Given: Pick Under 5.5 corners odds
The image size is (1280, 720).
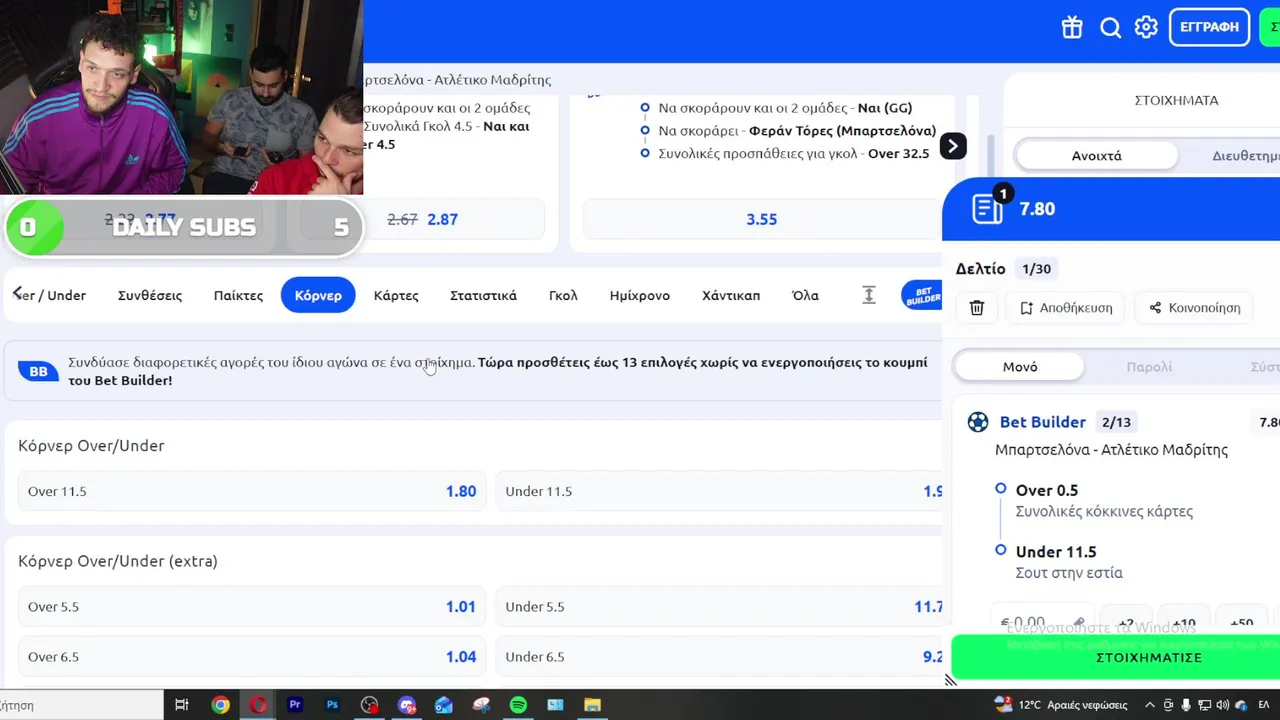Looking at the screenshot, I should point(720,607).
